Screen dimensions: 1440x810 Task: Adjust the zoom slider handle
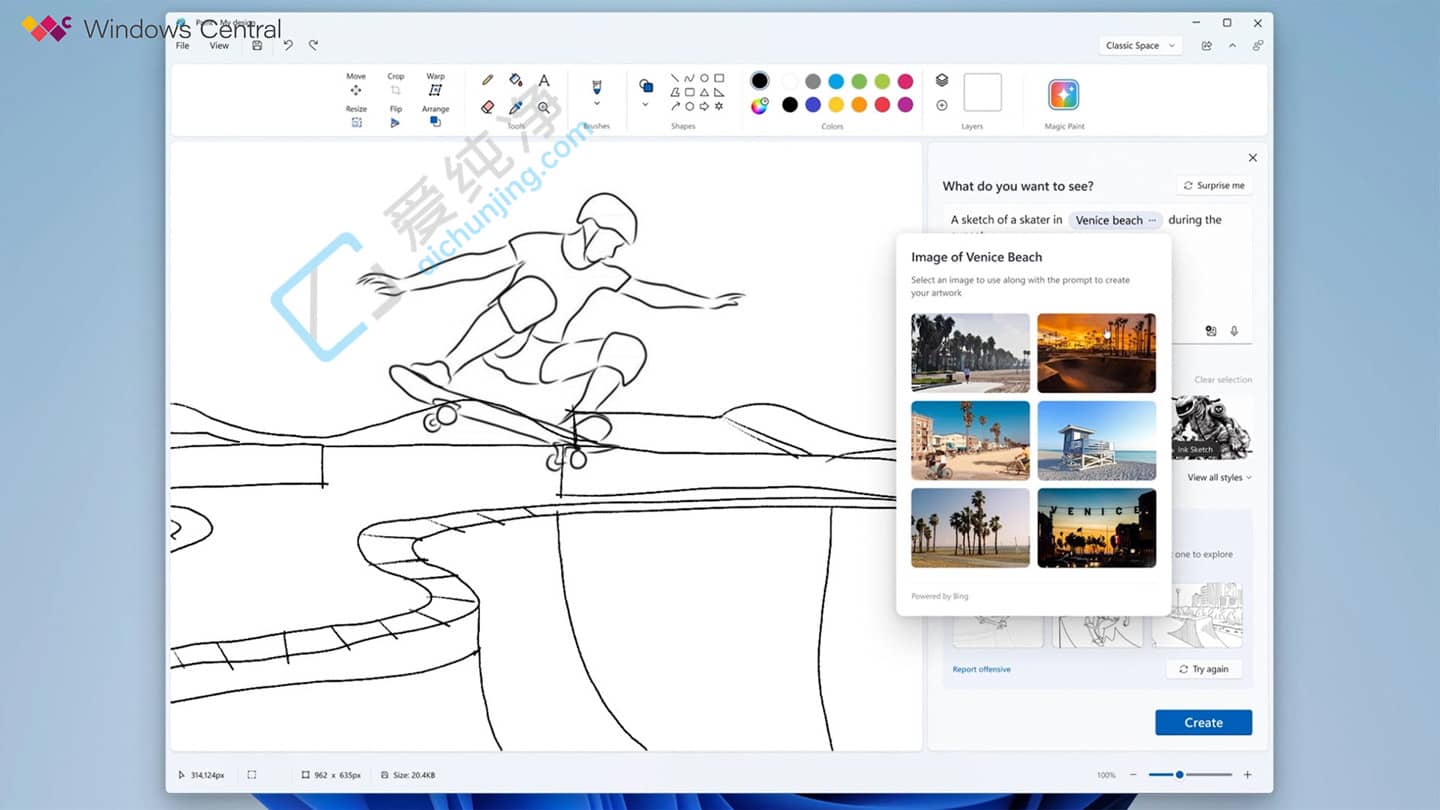pyautogui.click(x=1180, y=775)
